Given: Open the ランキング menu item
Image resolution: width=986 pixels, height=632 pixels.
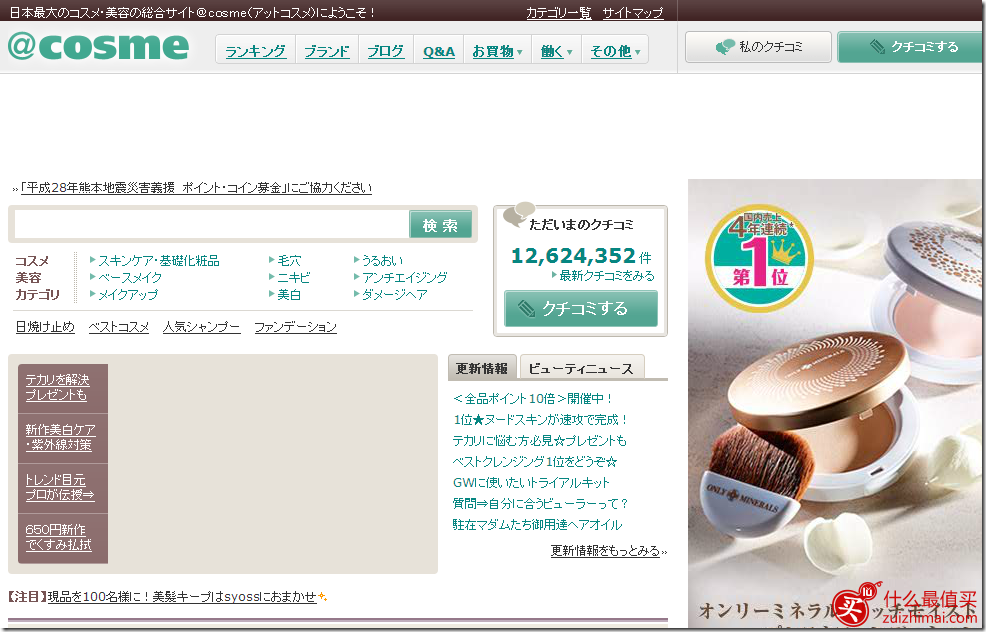Looking at the screenshot, I should coord(255,52).
